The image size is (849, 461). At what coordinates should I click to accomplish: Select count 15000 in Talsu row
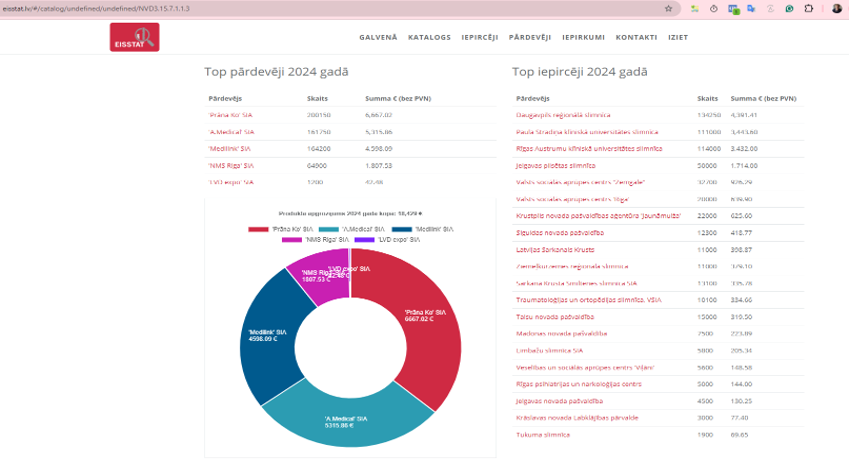(707, 316)
